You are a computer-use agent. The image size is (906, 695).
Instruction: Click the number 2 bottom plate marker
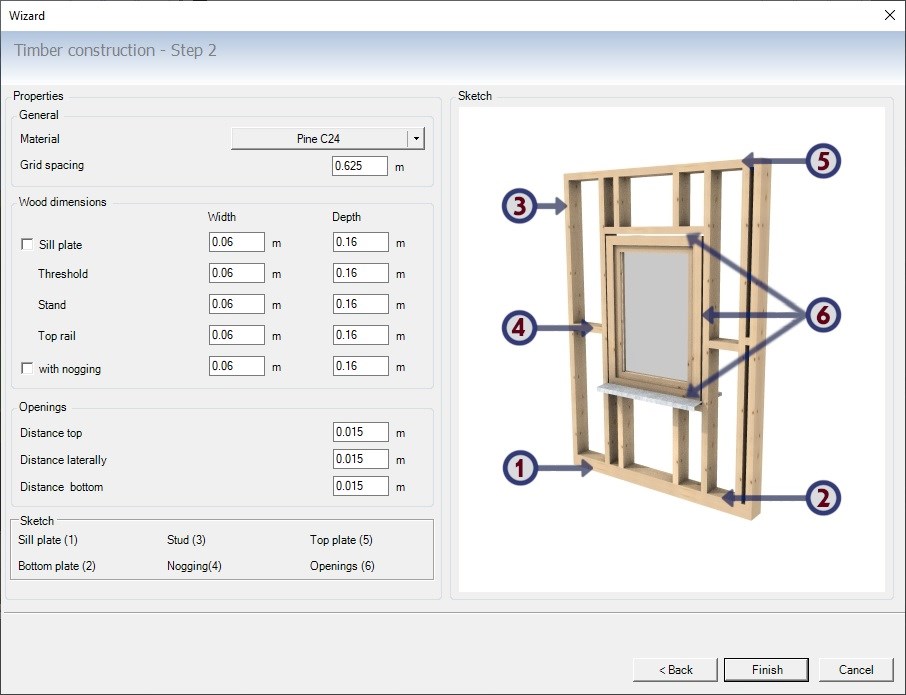click(x=822, y=497)
